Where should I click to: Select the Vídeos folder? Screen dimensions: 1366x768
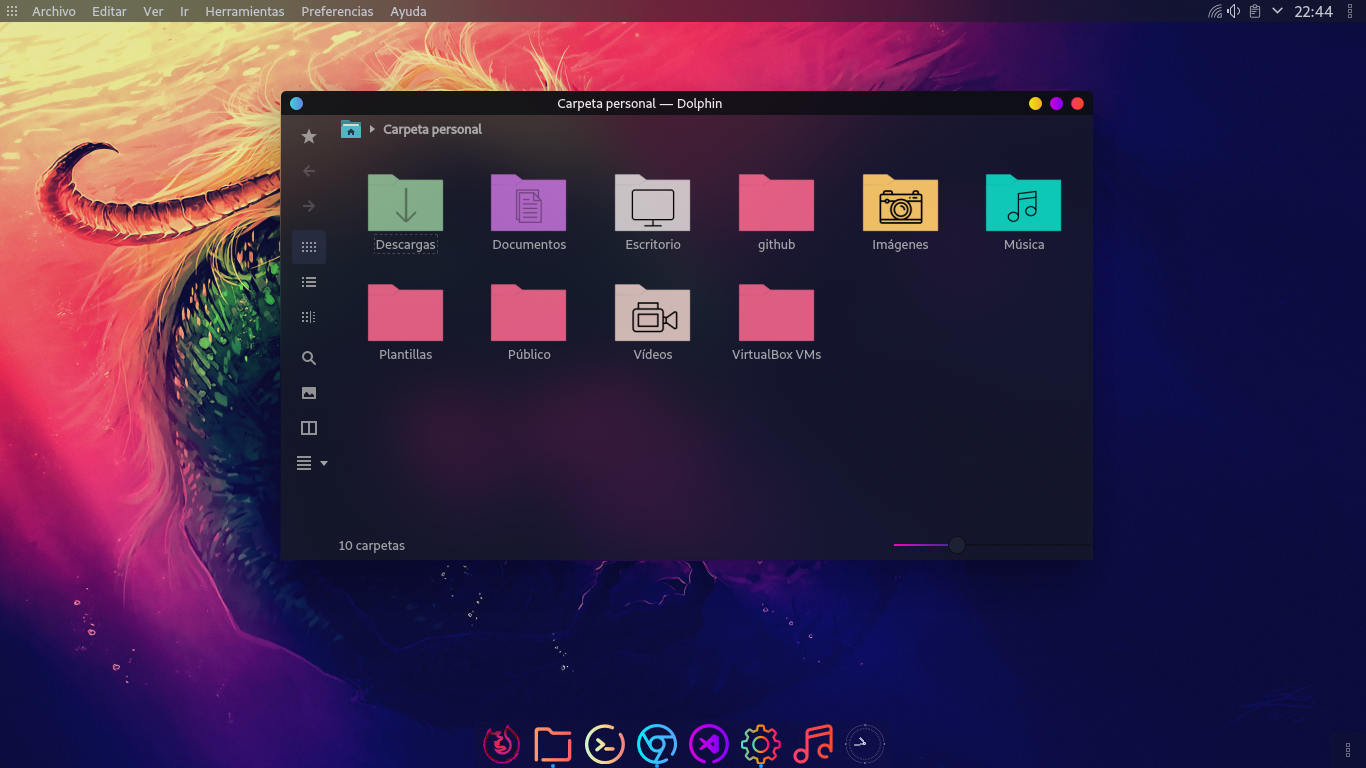click(x=653, y=322)
